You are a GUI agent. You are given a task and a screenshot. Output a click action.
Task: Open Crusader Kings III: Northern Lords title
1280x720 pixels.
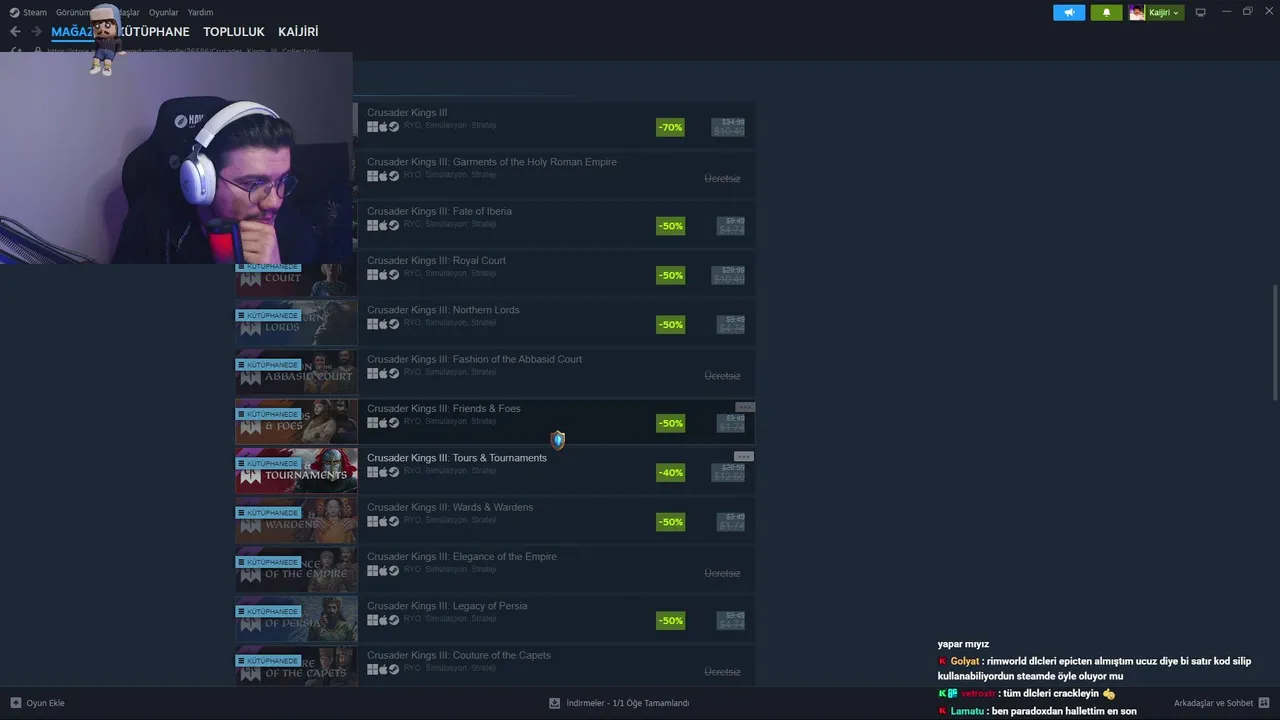click(x=443, y=310)
